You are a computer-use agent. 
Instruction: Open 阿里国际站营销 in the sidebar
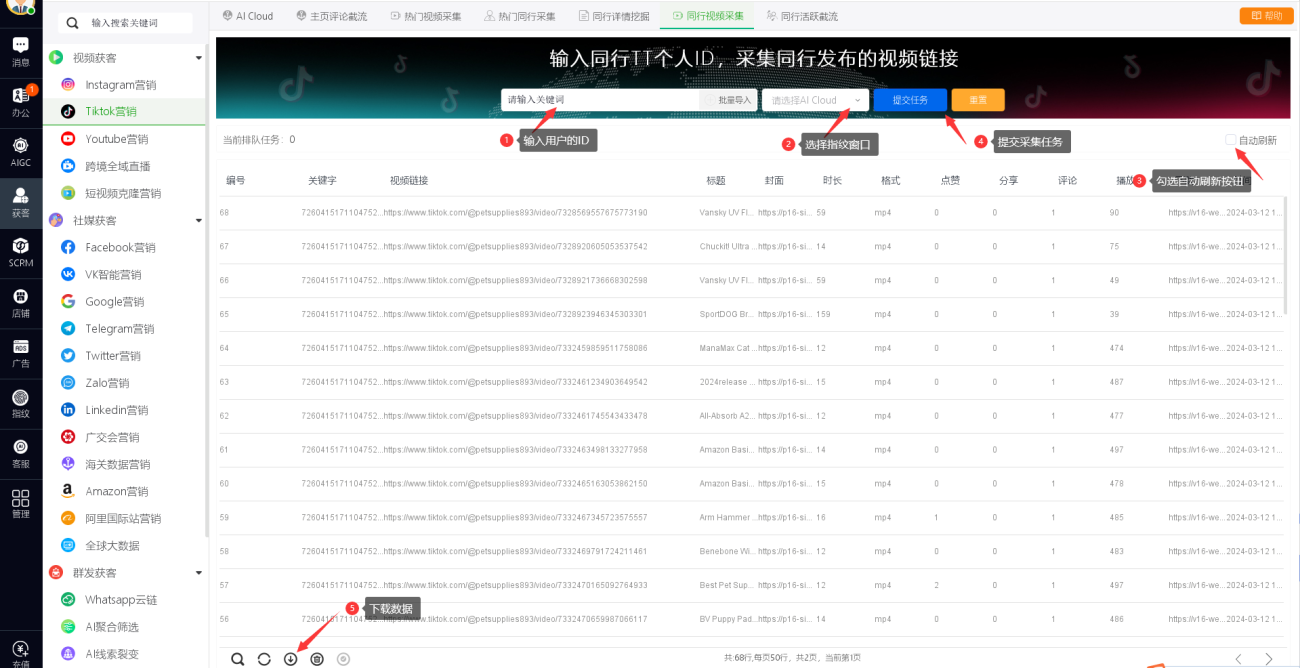tap(122, 518)
